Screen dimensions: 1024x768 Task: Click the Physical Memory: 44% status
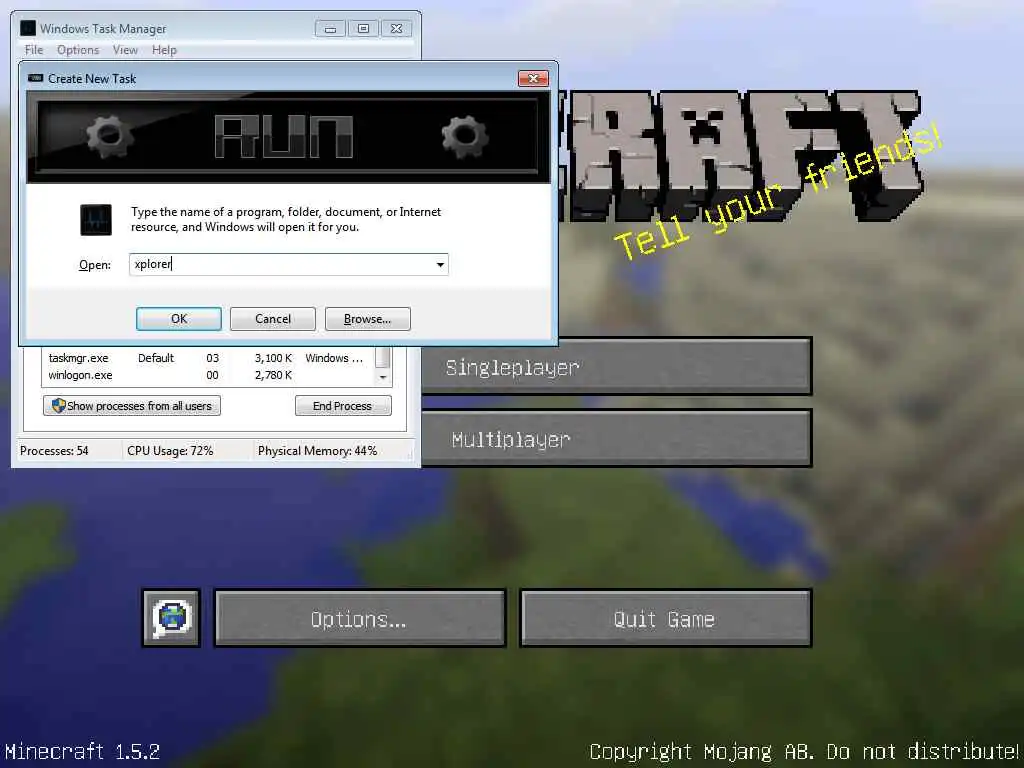(x=317, y=451)
